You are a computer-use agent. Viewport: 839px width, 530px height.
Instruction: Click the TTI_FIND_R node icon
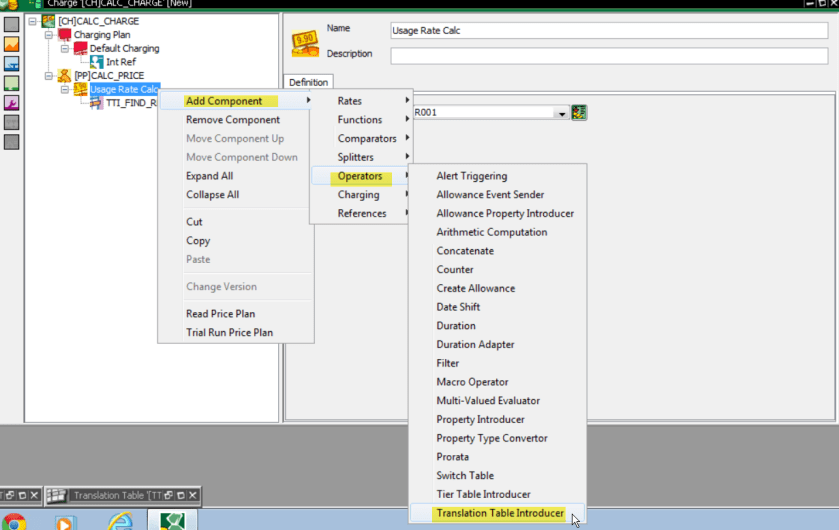point(96,103)
